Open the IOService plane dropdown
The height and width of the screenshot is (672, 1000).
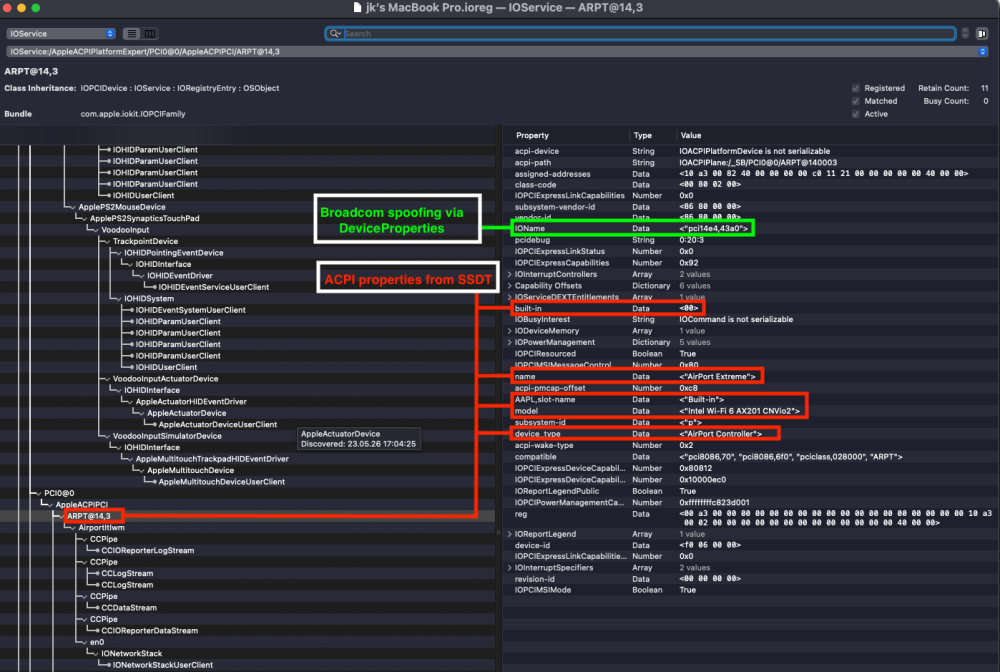pos(61,34)
